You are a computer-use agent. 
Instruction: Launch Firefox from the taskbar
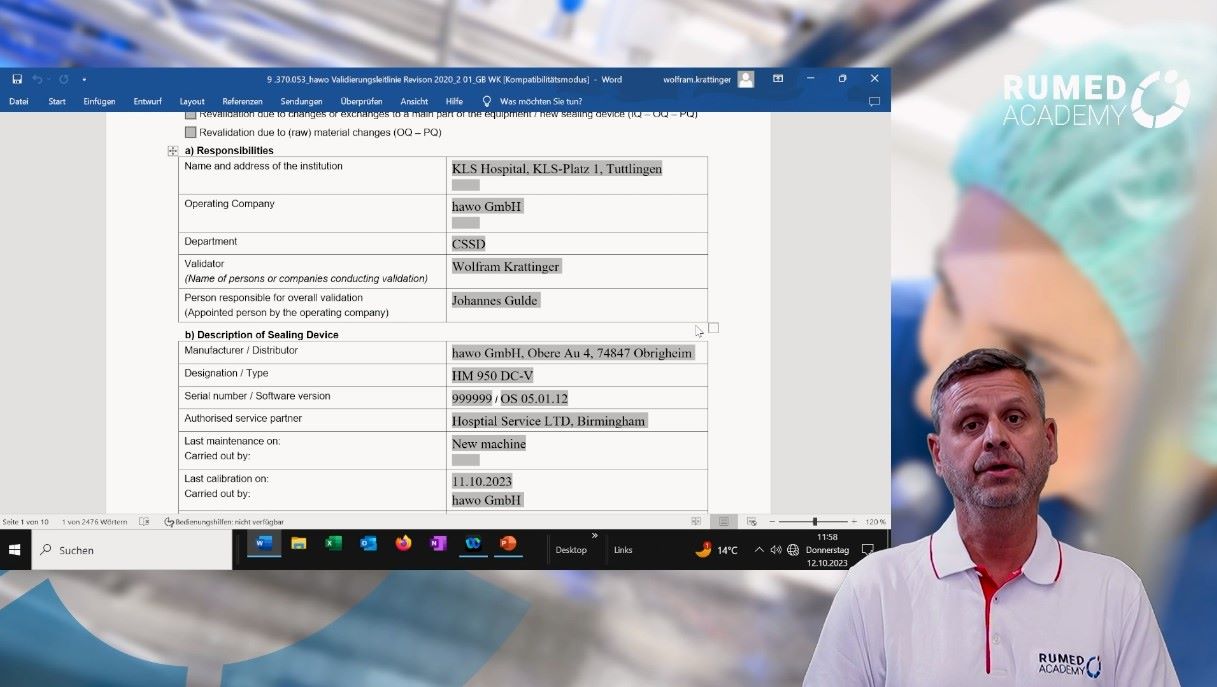[x=403, y=544]
